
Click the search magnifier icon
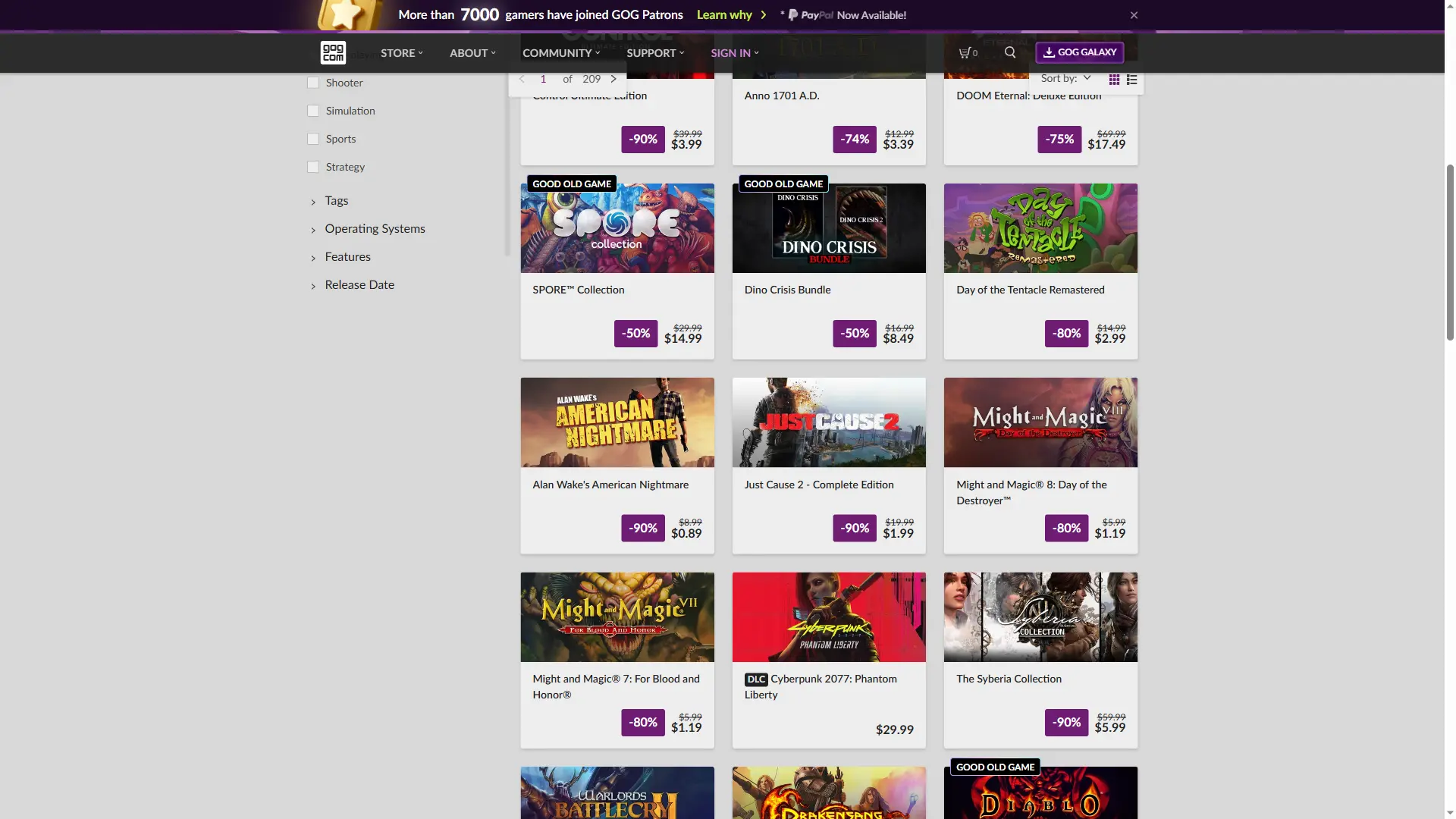(1010, 52)
